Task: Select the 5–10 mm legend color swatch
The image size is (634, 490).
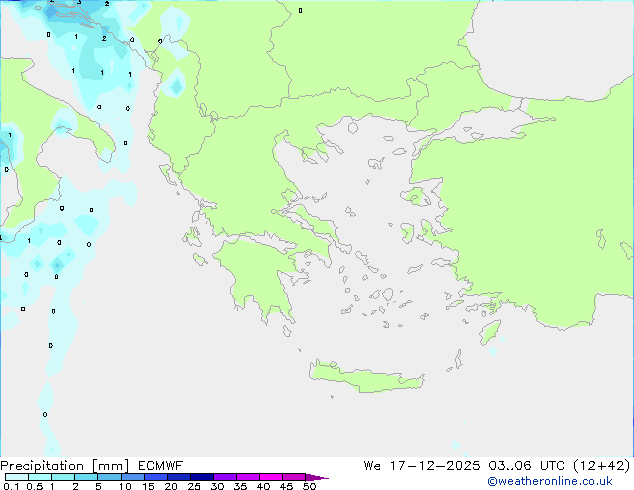Action: click(x=109, y=477)
